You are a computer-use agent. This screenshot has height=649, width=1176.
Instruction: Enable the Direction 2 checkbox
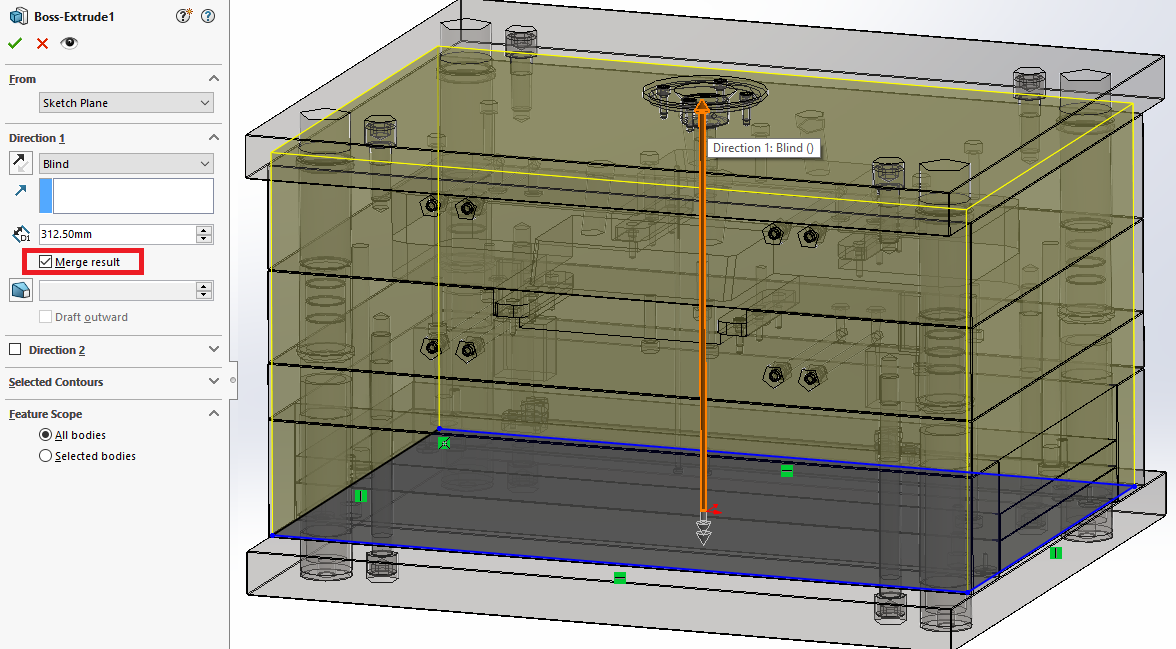(15, 350)
